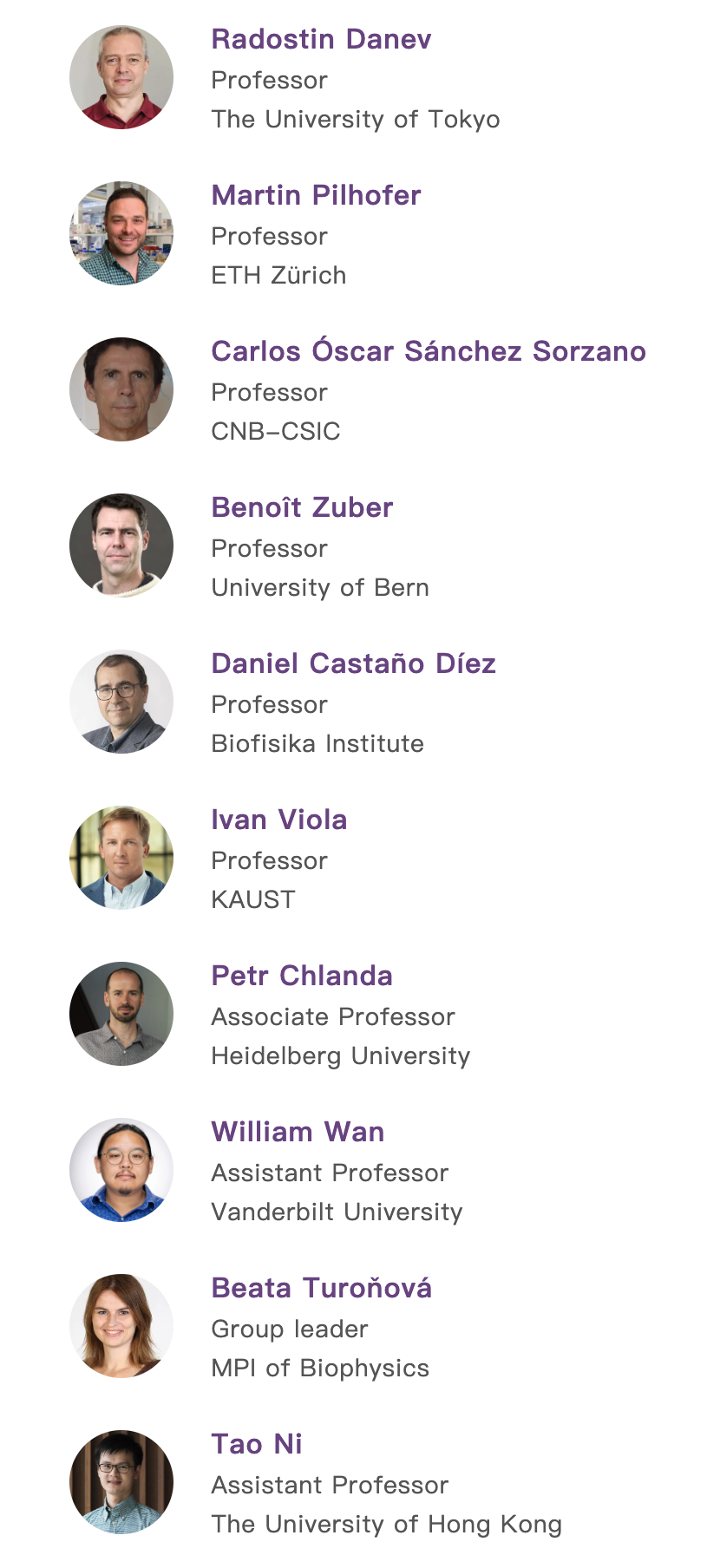This screenshot has width=720, height=1568.
Task: Open the Beata Turoňová name link
Action: 321,1288
